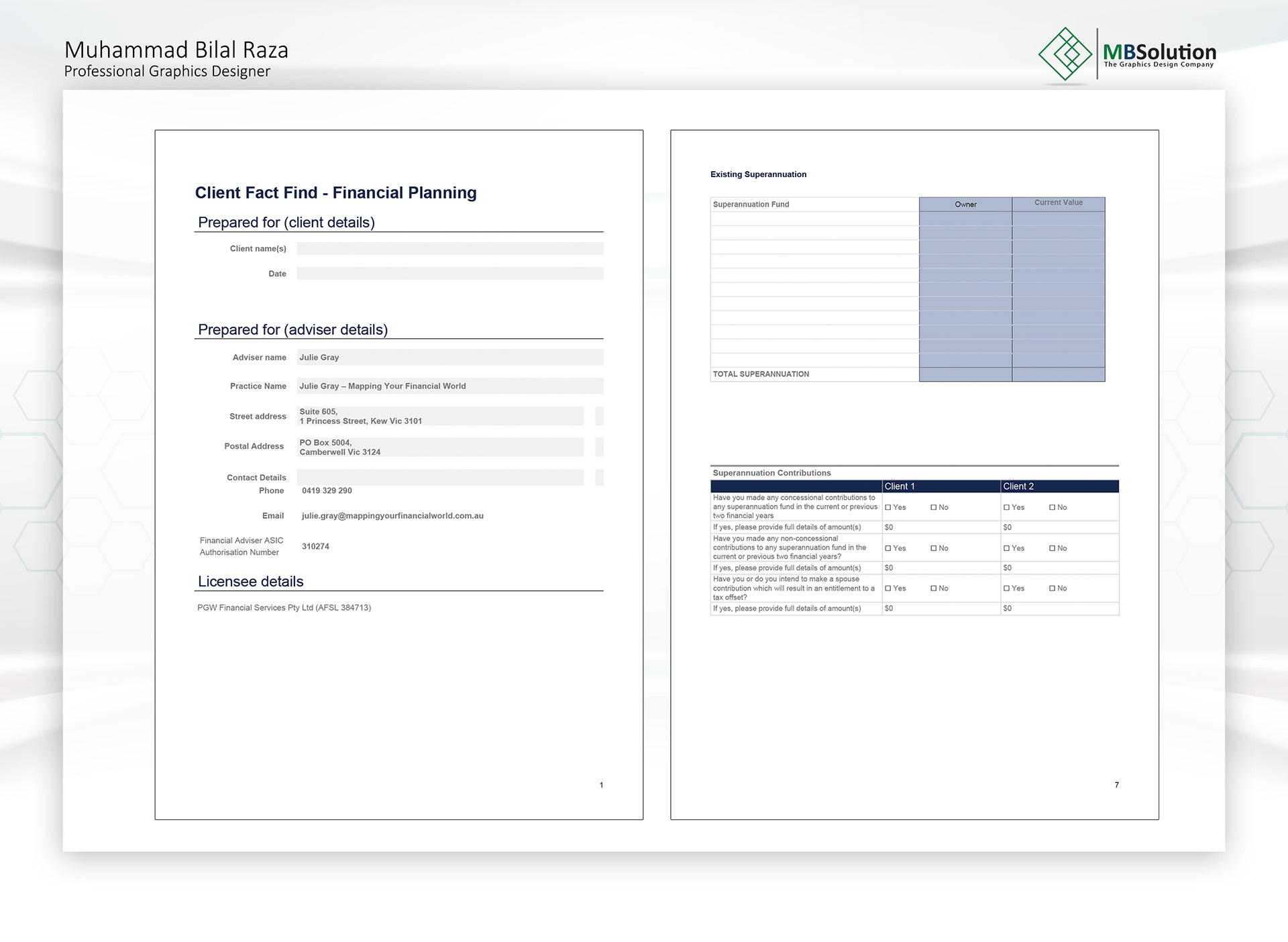Click the Existing Superannuation heading
Screen dimensions: 1288x942
758,174
